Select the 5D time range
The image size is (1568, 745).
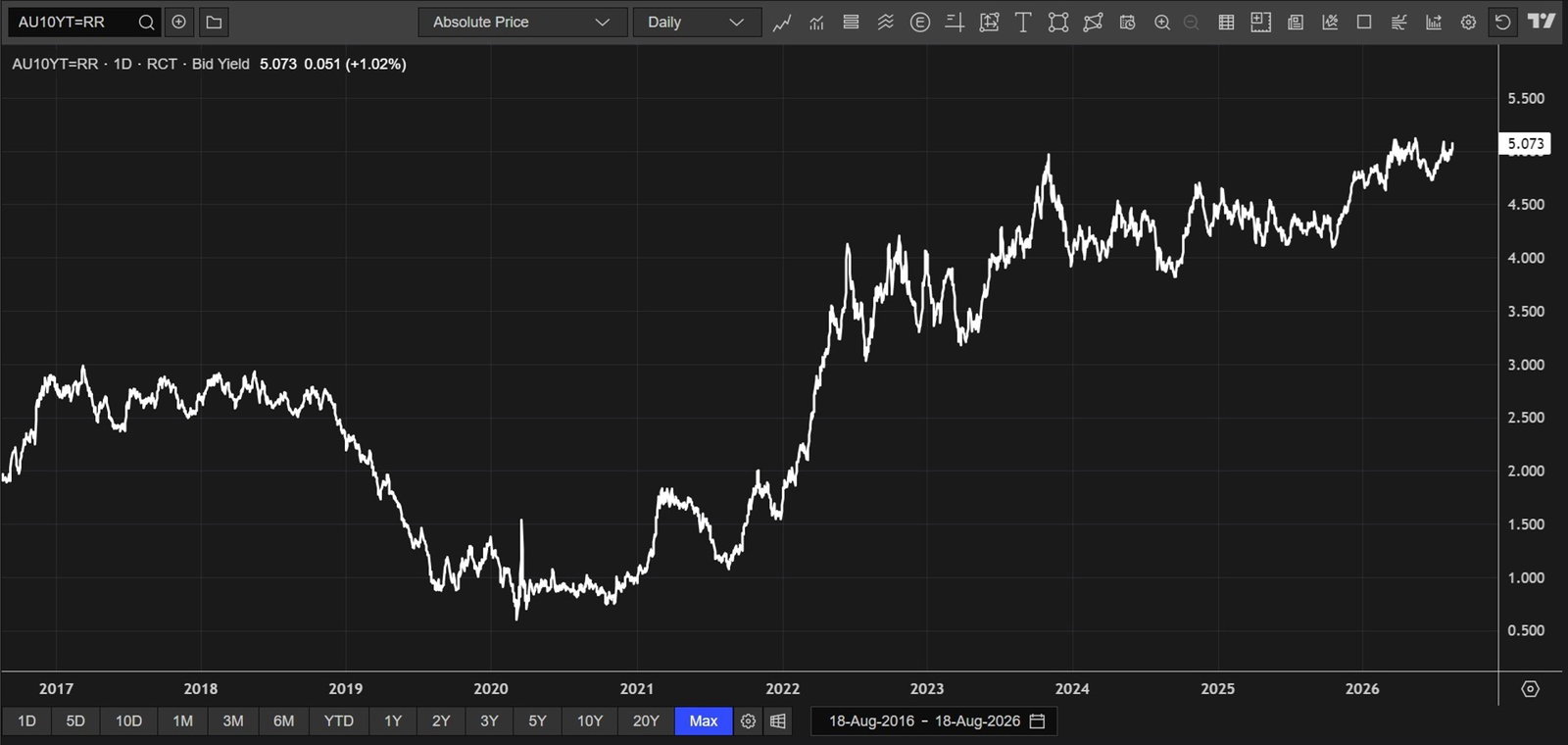tap(75, 721)
